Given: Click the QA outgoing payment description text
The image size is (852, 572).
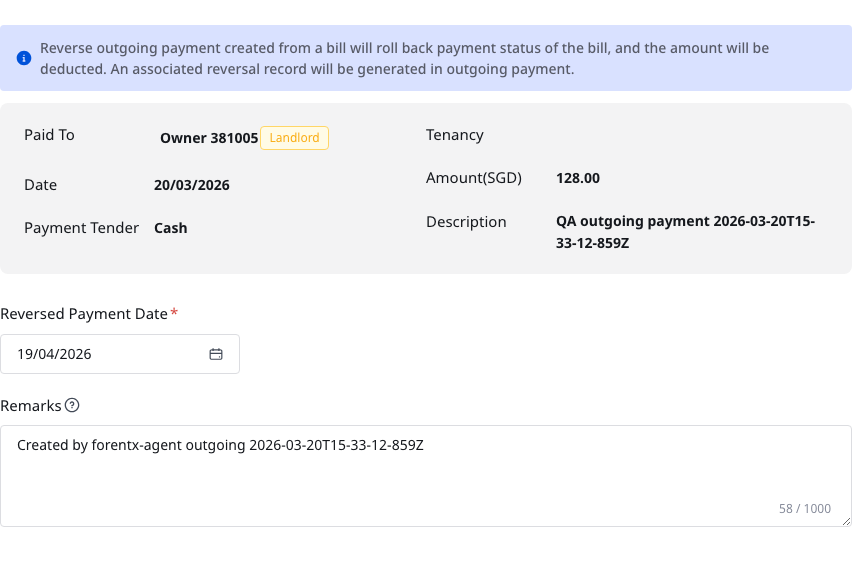Looking at the screenshot, I should pyautogui.click(x=685, y=232).
